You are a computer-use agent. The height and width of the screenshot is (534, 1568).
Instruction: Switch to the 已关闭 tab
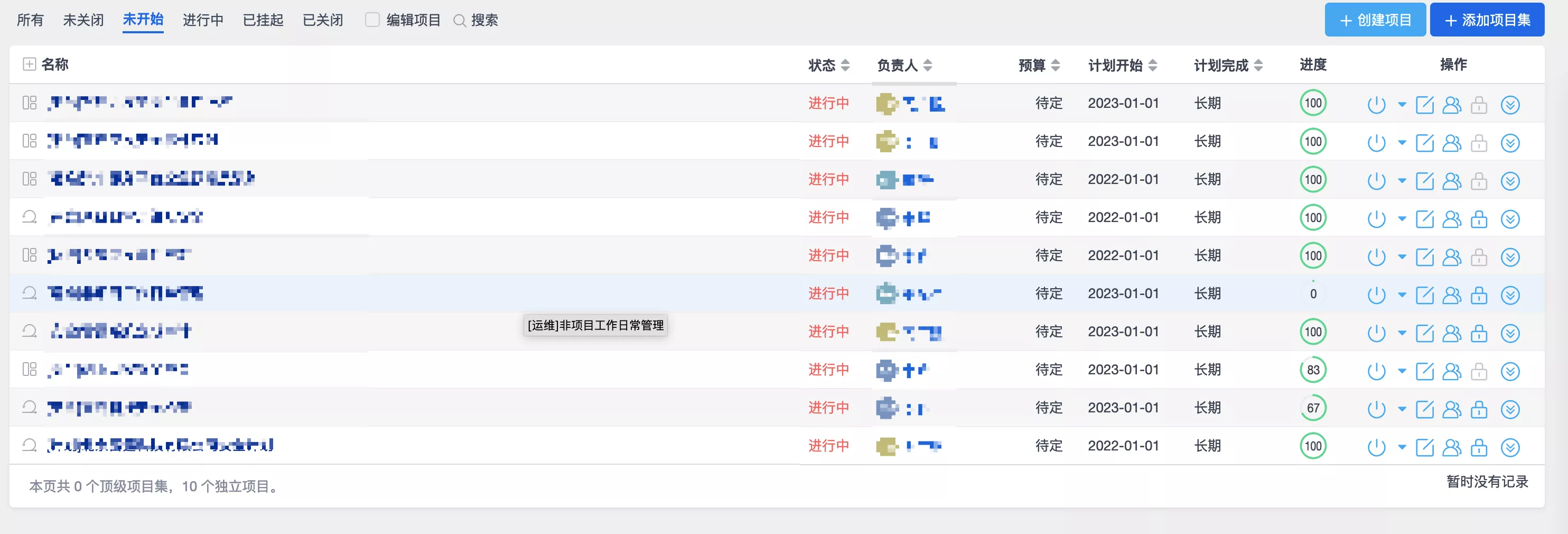pos(323,20)
